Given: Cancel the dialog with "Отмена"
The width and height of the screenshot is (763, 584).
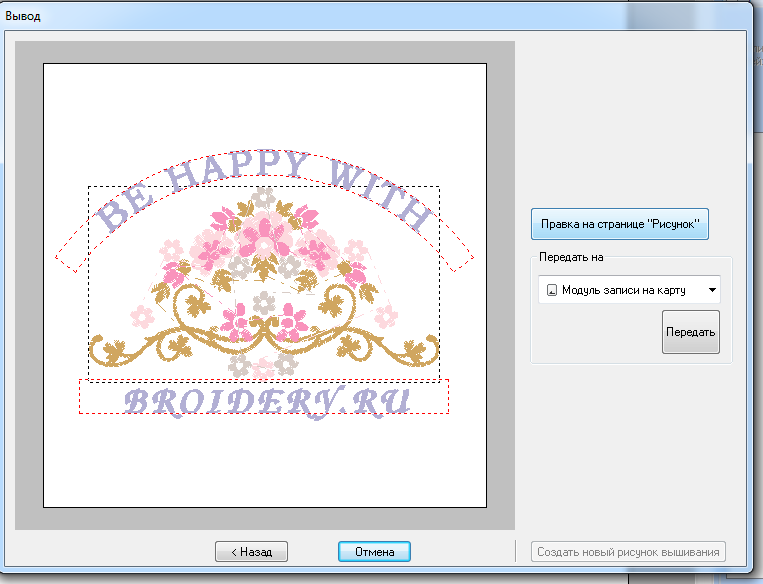Looking at the screenshot, I should click(x=374, y=551).
